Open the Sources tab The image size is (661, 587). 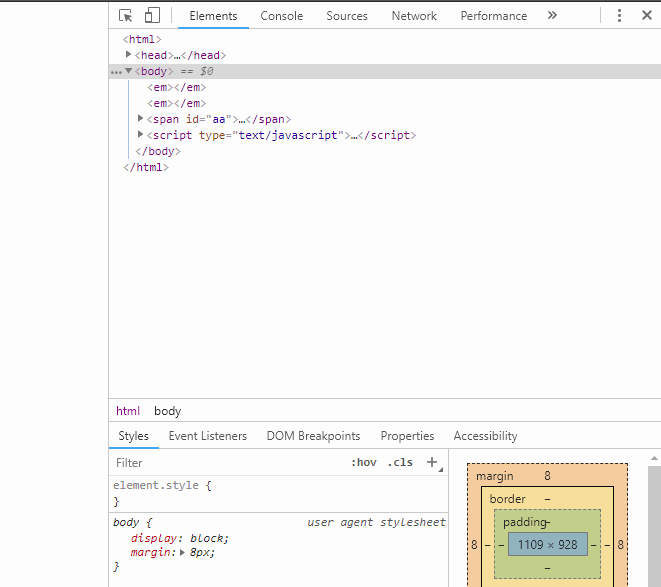click(347, 16)
